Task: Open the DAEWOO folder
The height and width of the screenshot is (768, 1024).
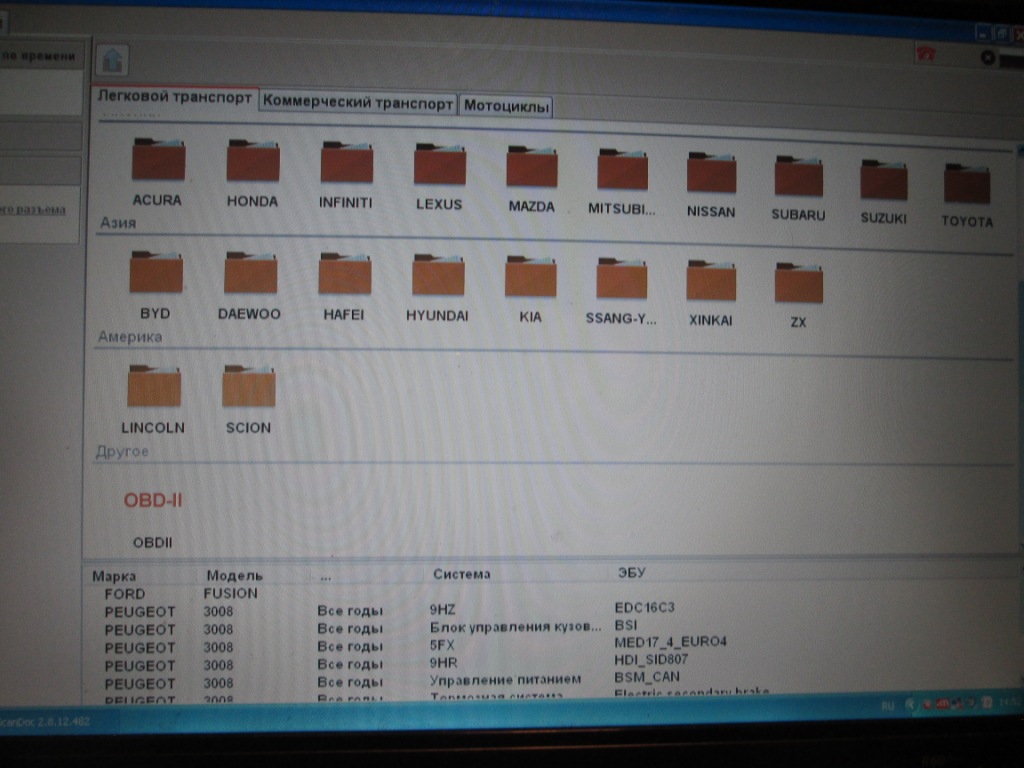Action: click(x=249, y=286)
